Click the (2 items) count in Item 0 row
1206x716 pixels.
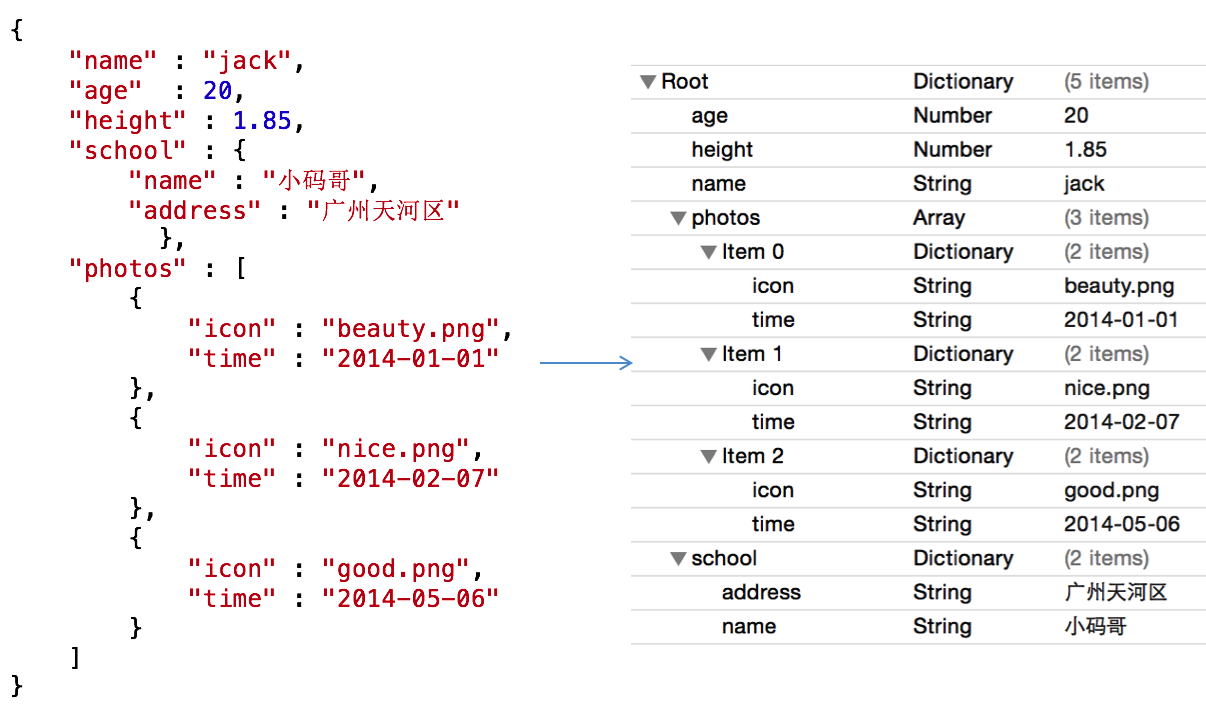coord(1106,252)
